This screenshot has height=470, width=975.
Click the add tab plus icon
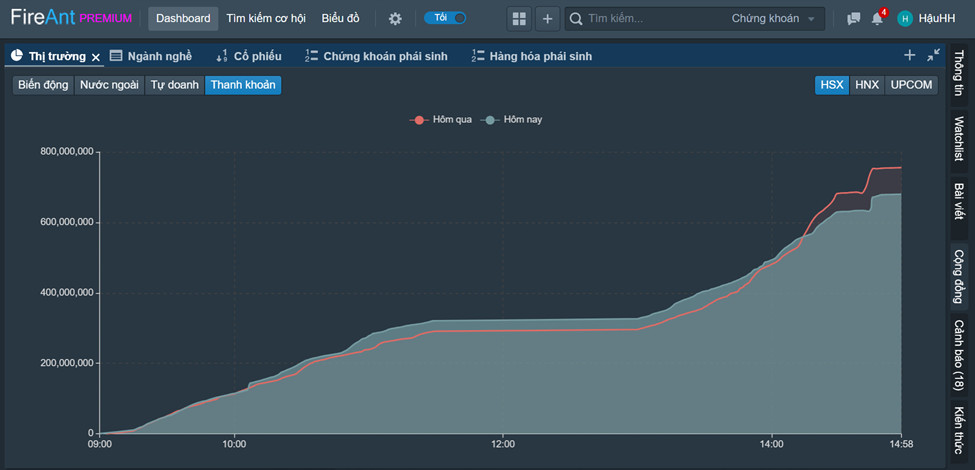click(909, 56)
